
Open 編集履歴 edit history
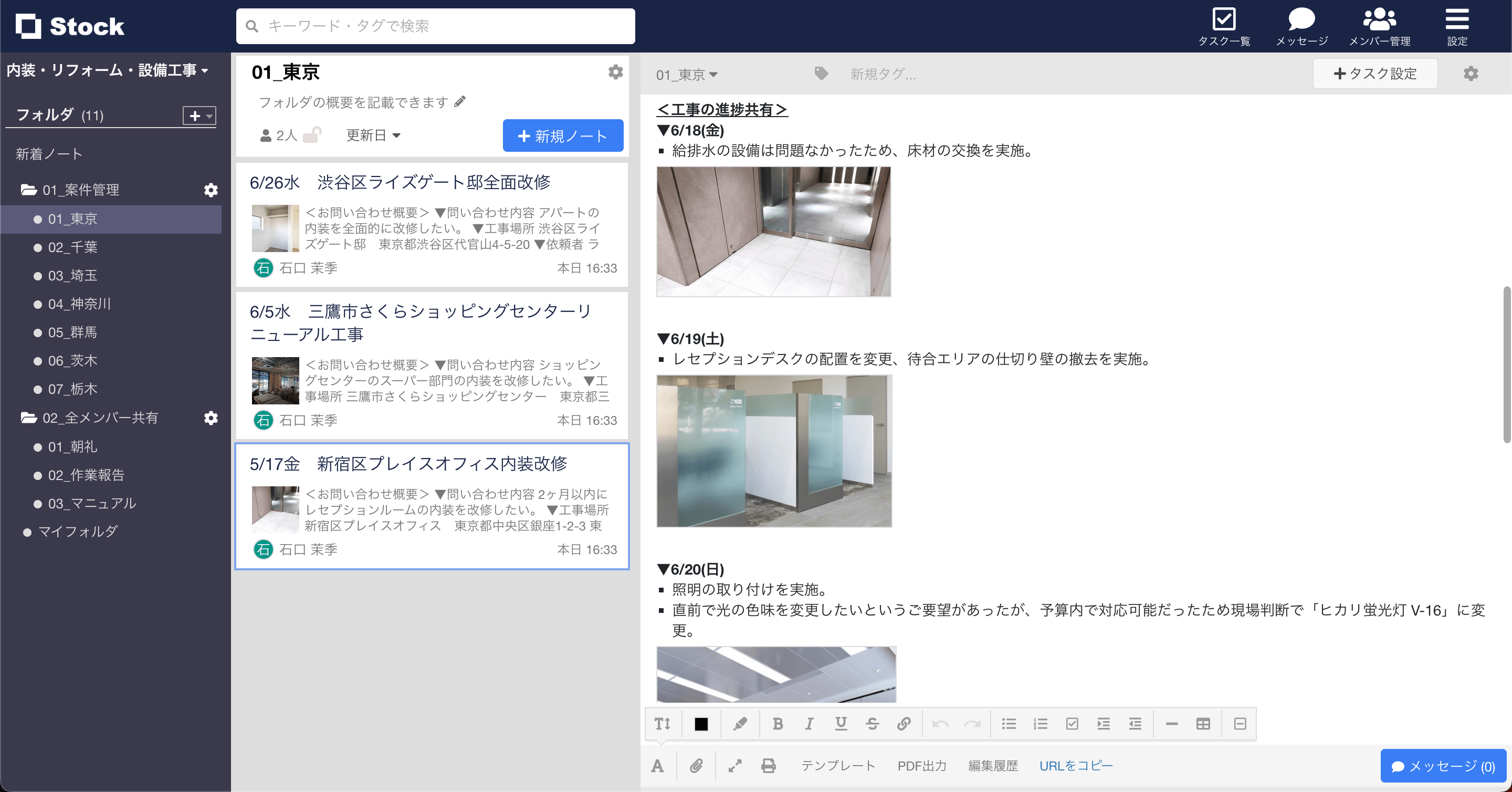[993, 766]
